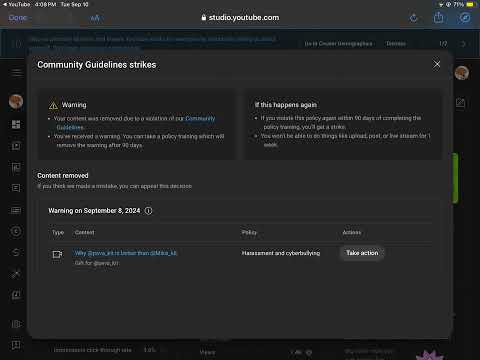Tap the studio.youtube.com address field
Screen dimensions: 480x360
240,18
